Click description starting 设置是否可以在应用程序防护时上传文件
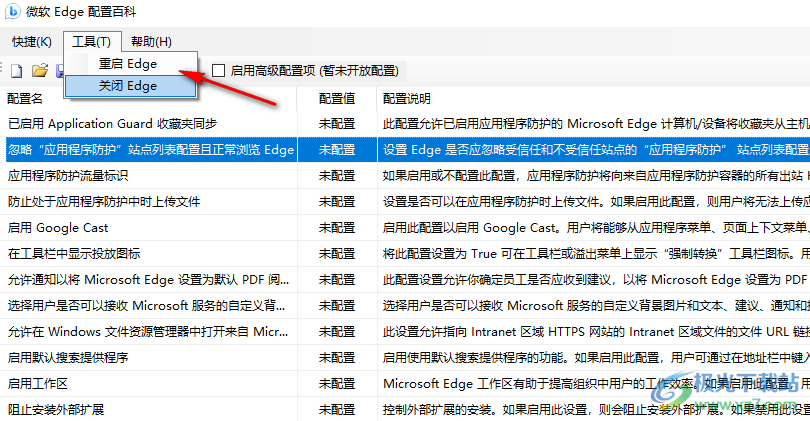Screen dimensions: 810x421 596,201
